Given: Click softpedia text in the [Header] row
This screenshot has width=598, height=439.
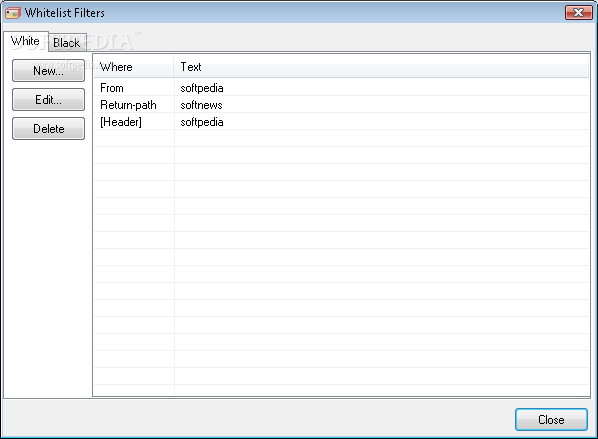Looking at the screenshot, I should click(202, 122).
